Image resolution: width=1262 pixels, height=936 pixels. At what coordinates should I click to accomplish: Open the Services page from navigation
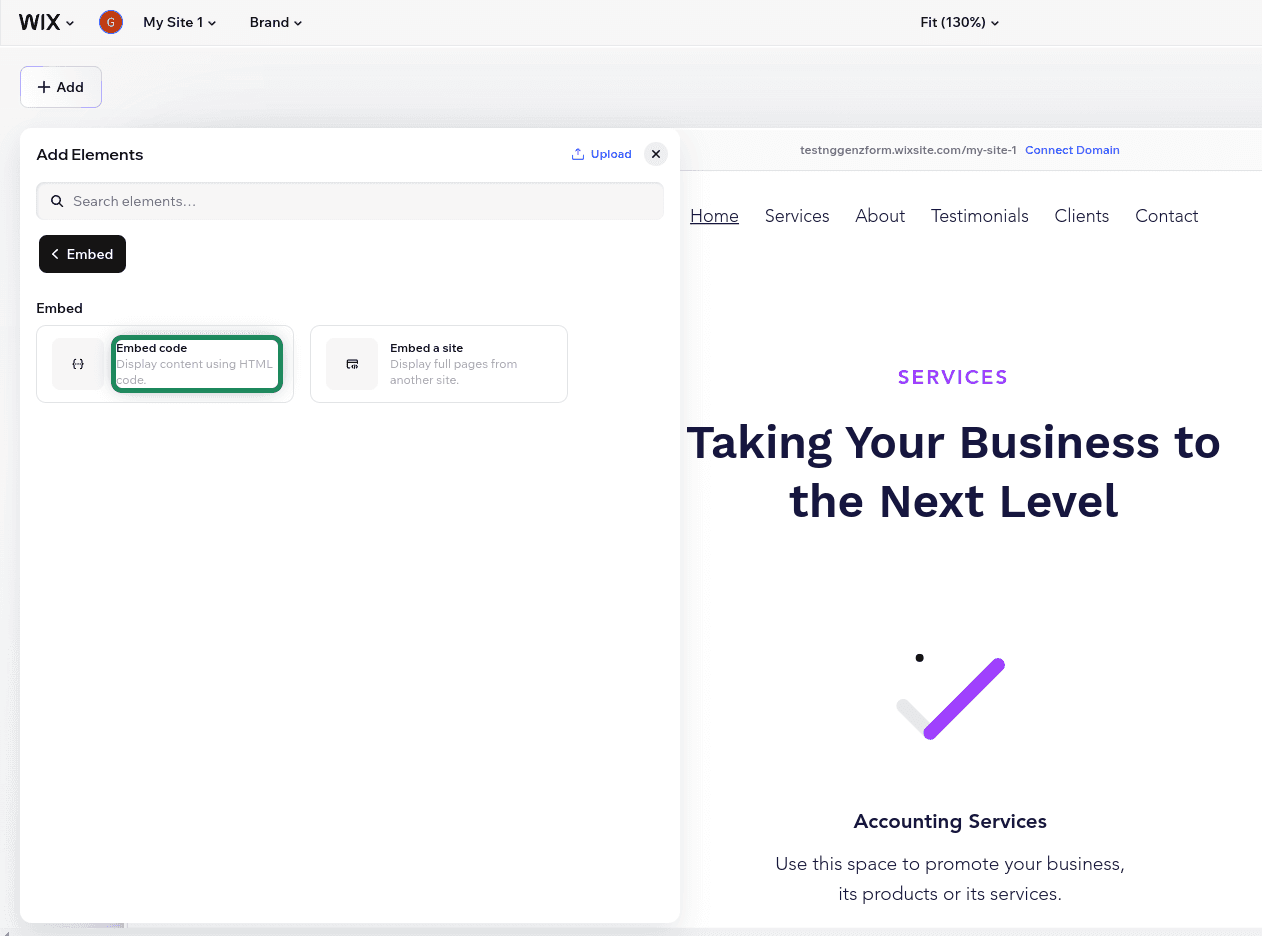click(797, 216)
